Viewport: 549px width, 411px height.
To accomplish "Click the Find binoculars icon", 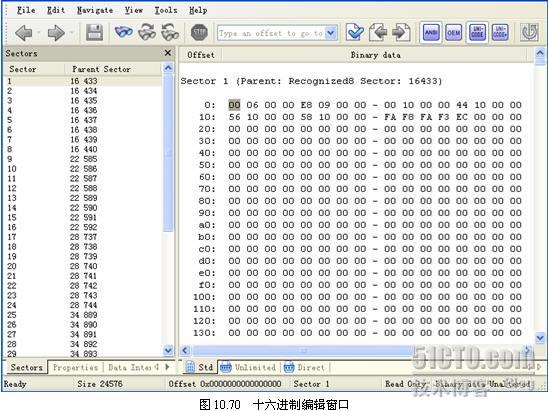I will [124, 33].
